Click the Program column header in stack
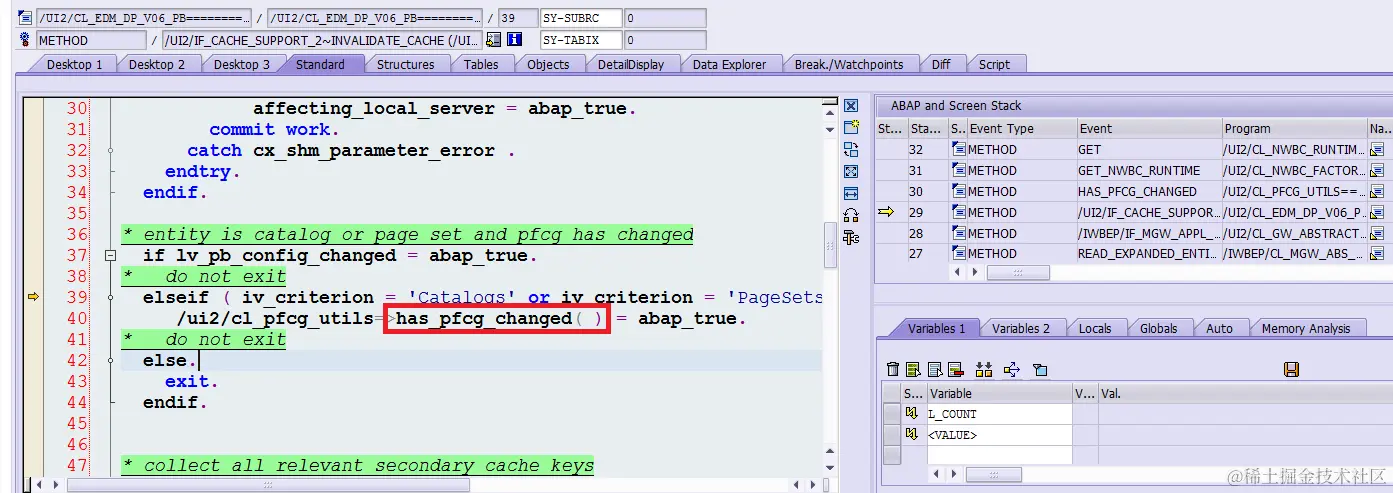The width and height of the screenshot is (1393, 493). coord(1295,128)
